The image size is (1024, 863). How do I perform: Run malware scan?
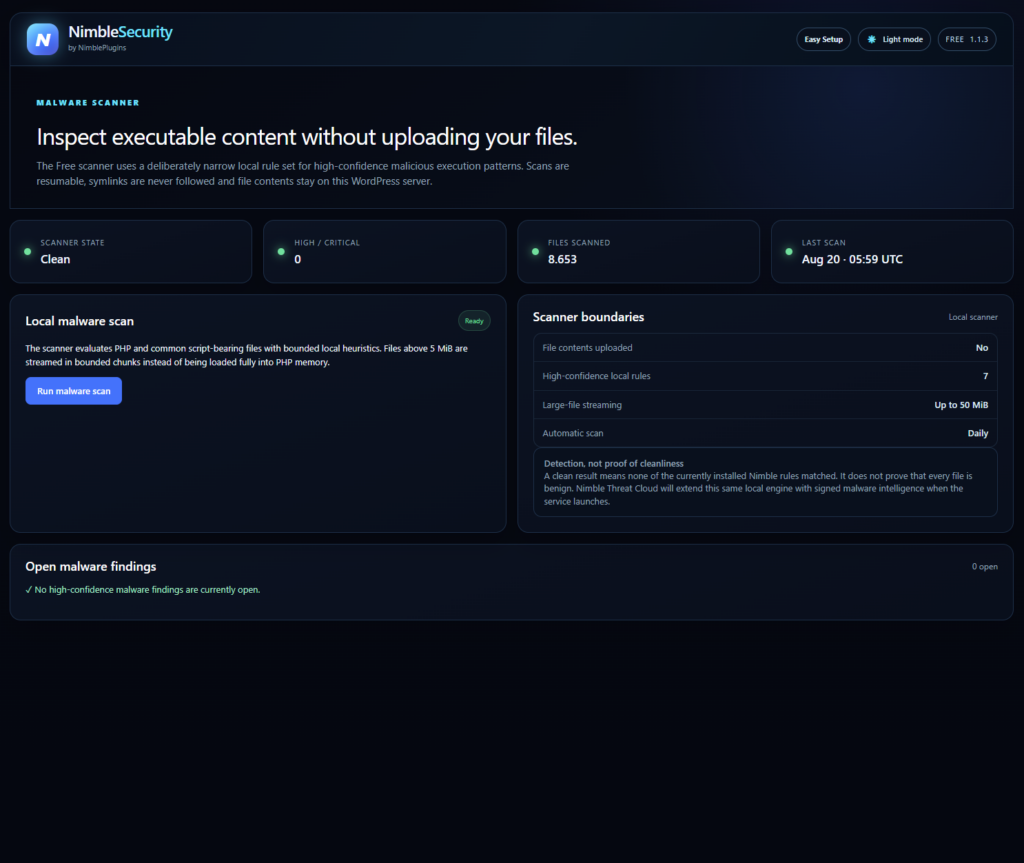point(74,391)
